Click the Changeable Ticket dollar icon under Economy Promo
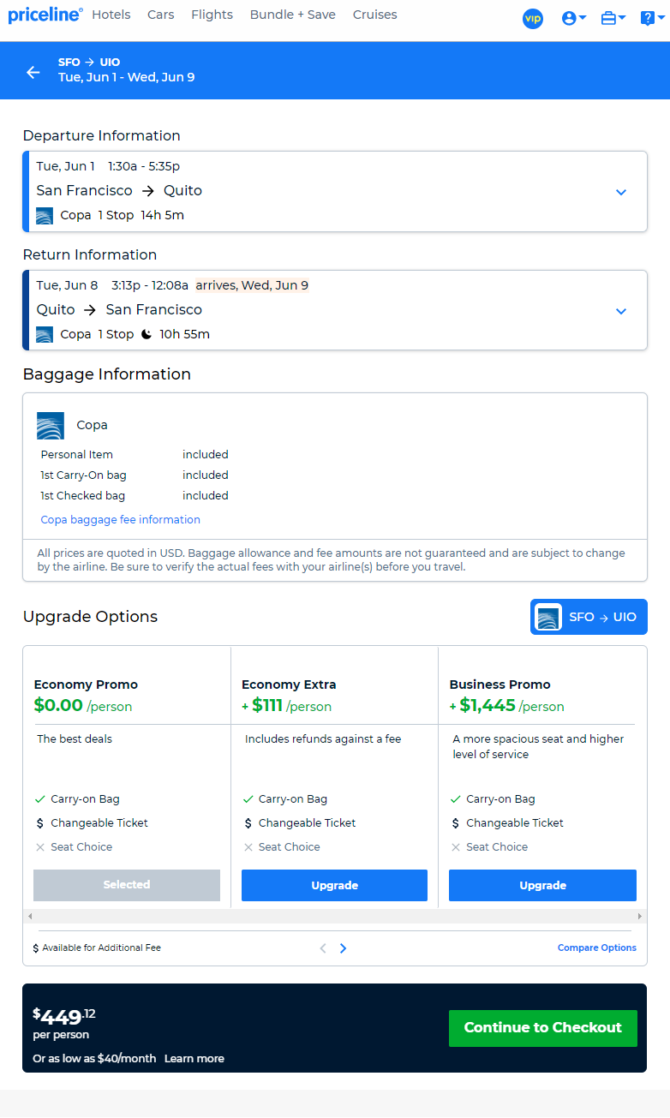The image size is (670, 1118). tap(40, 823)
